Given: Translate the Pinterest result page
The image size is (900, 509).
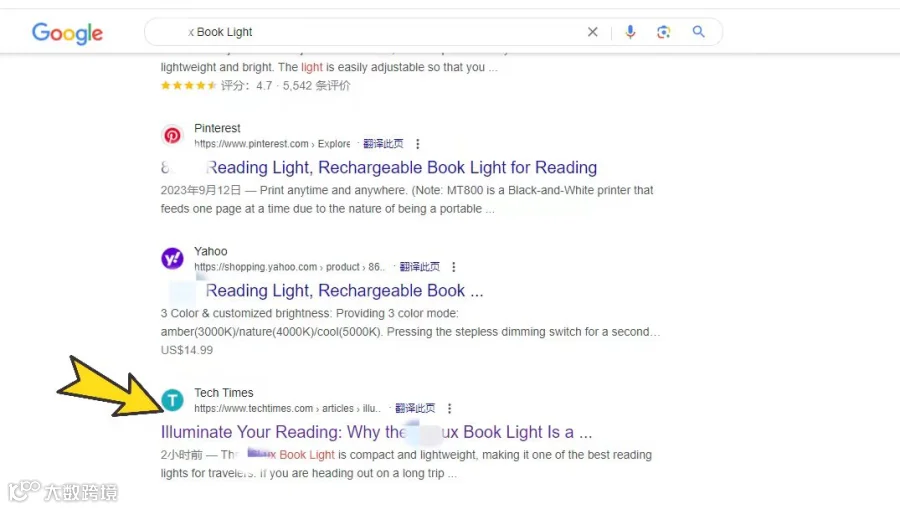Looking at the screenshot, I should pyautogui.click(x=383, y=143).
